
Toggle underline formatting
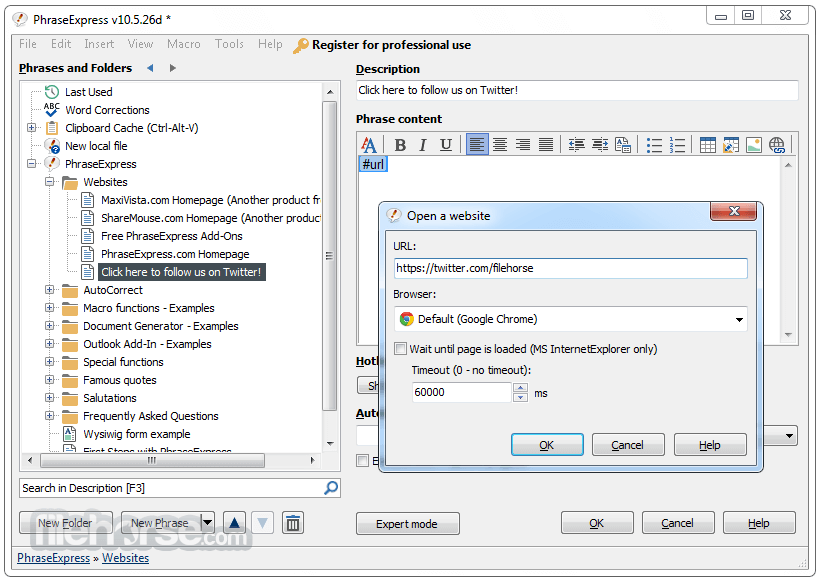(x=446, y=145)
